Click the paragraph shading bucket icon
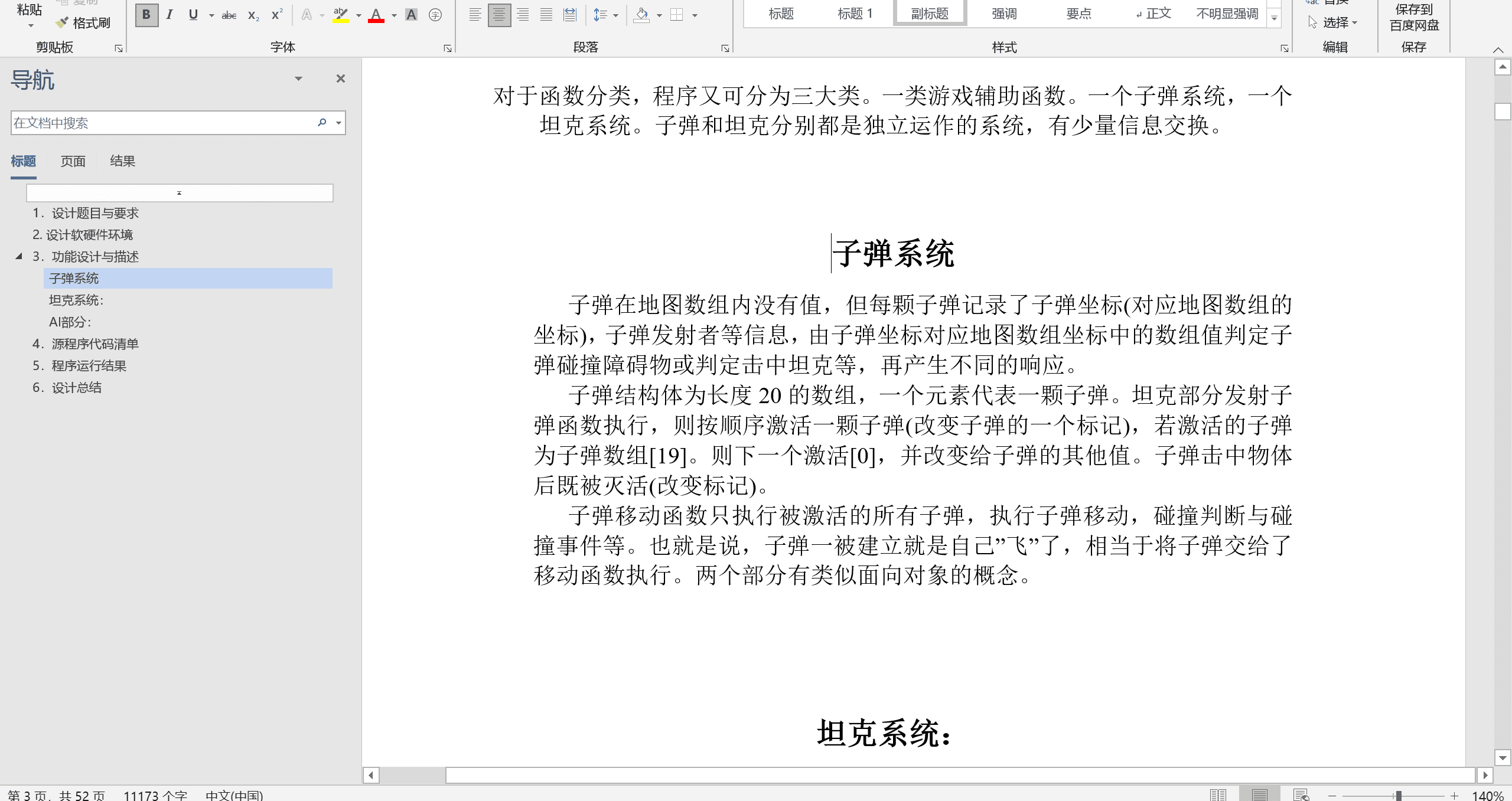 coord(641,15)
